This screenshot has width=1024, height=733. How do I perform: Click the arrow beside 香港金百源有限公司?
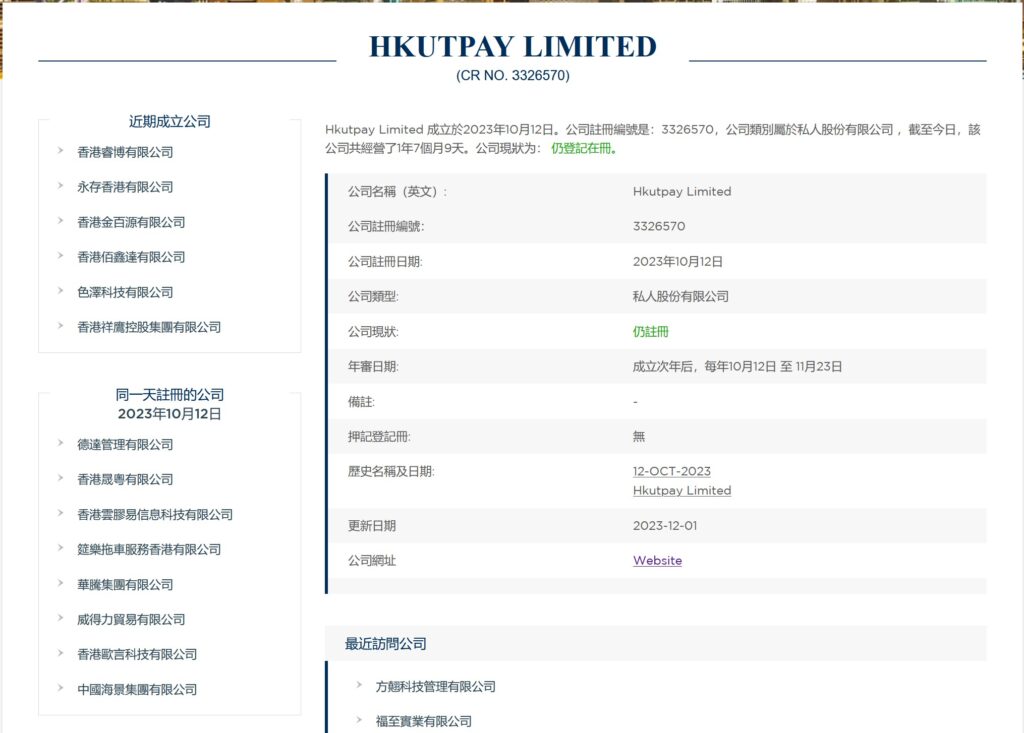[x=60, y=220]
